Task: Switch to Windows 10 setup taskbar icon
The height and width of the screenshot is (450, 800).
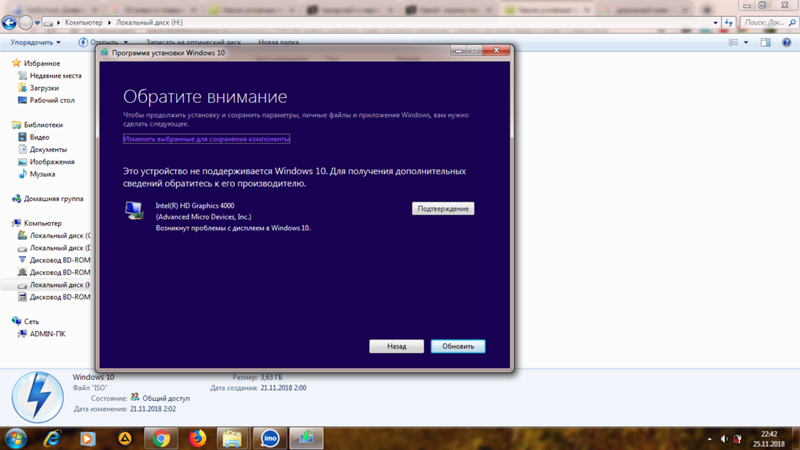Action: coord(306,438)
